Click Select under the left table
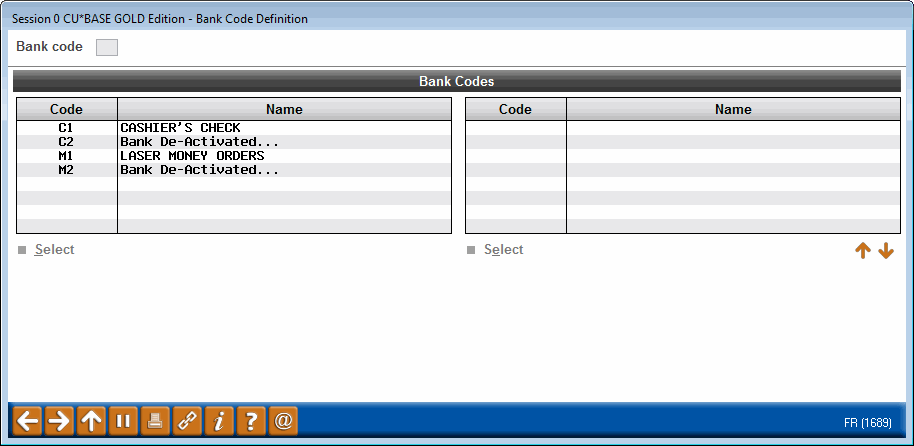The height and width of the screenshot is (446, 914). click(x=54, y=250)
